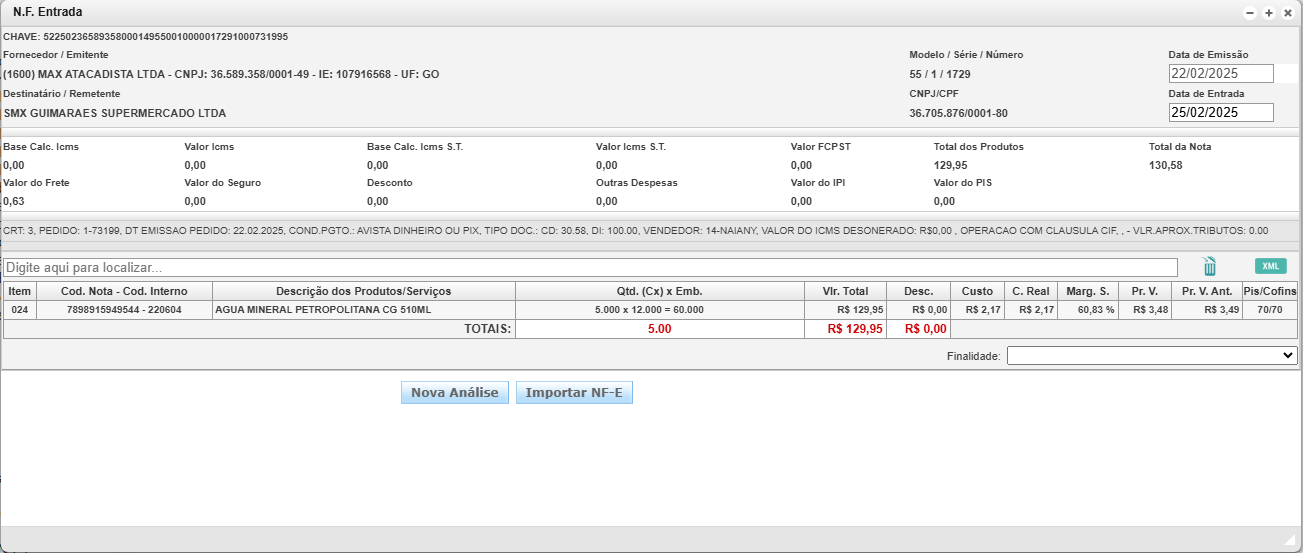Viewport: 1303px width, 553px height.
Task: Click the Vlr. Total column header
Action: (845, 291)
